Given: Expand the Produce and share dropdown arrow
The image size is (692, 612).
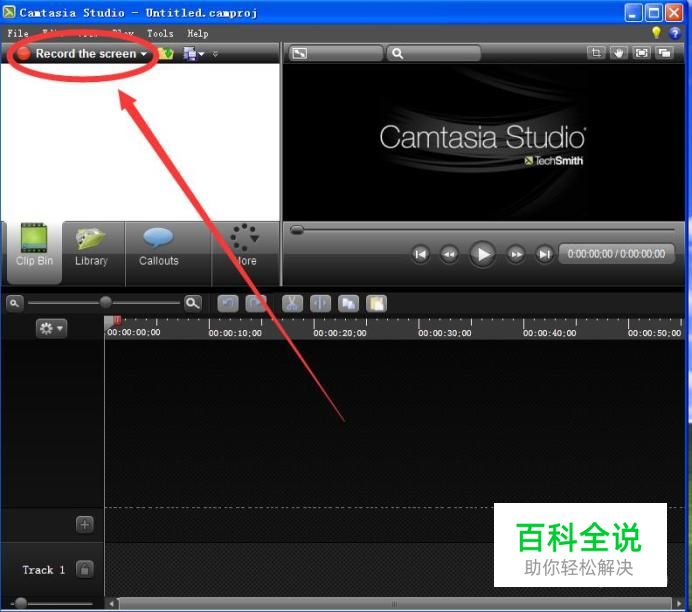Looking at the screenshot, I should 201,54.
